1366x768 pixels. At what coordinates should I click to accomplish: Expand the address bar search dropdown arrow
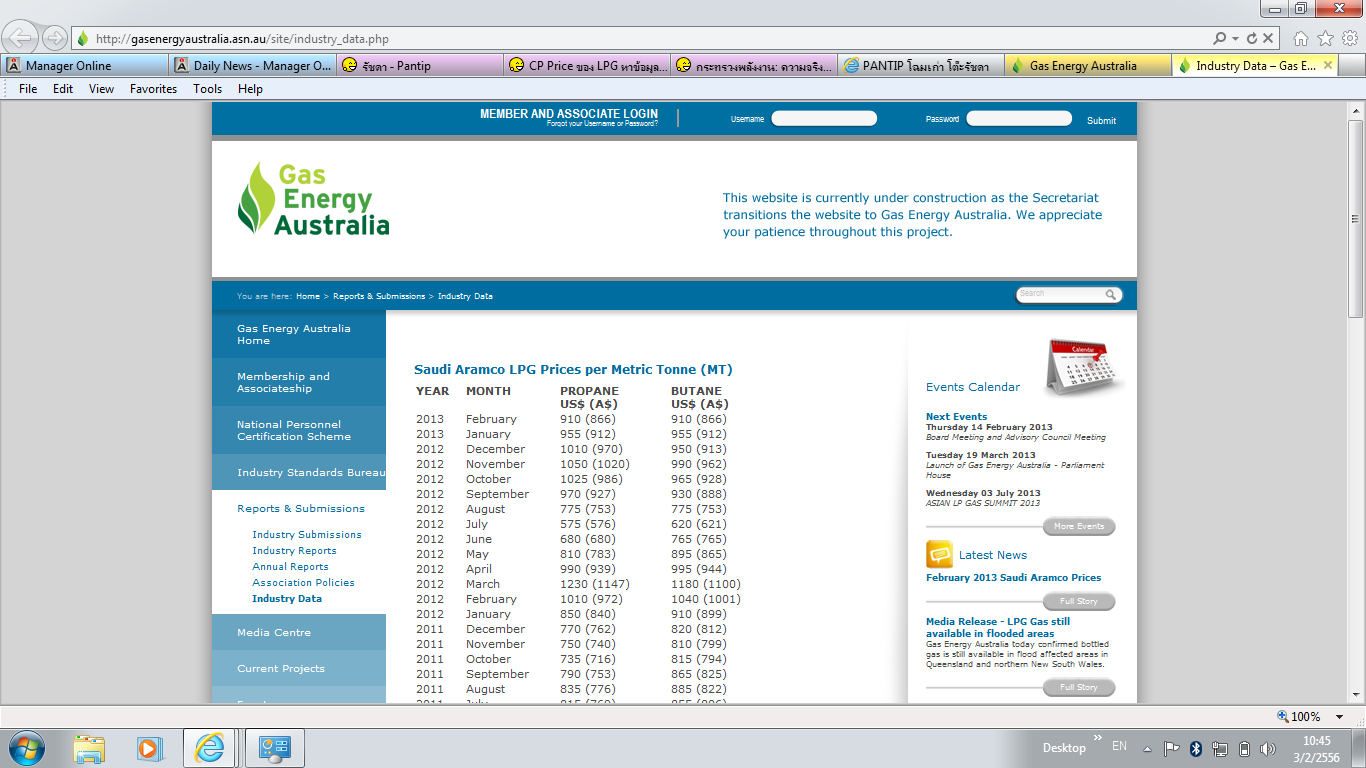tap(1236, 39)
